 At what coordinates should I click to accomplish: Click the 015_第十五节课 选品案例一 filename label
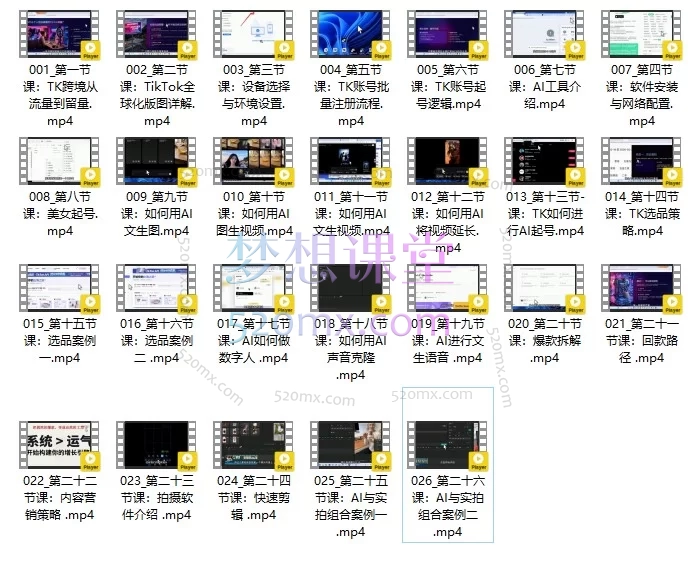[x=60, y=341]
